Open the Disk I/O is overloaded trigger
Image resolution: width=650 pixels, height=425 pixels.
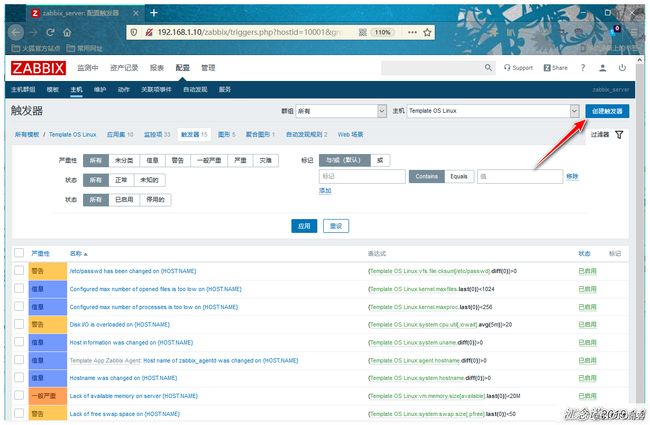tap(120, 325)
